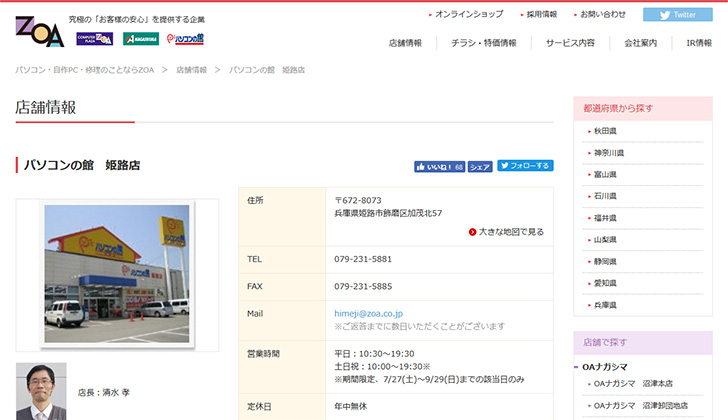The height and width of the screenshot is (420, 728).
Task: Click the パソコンの館 姫路店 page heading
Action: 82,165
